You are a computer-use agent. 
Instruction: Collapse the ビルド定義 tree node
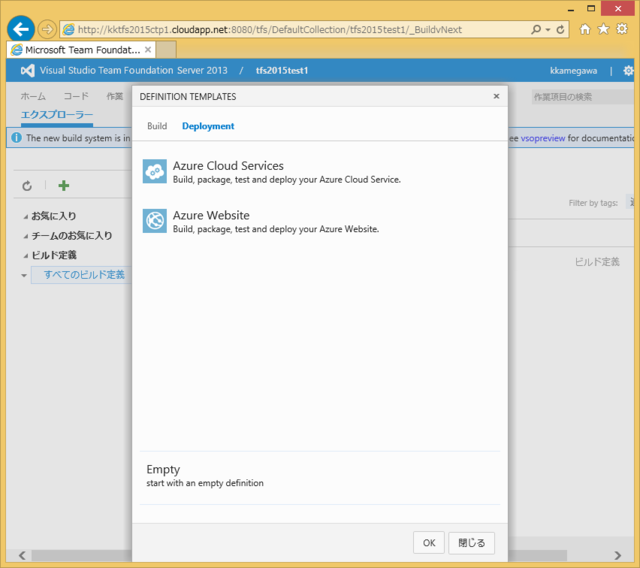coord(26,256)
